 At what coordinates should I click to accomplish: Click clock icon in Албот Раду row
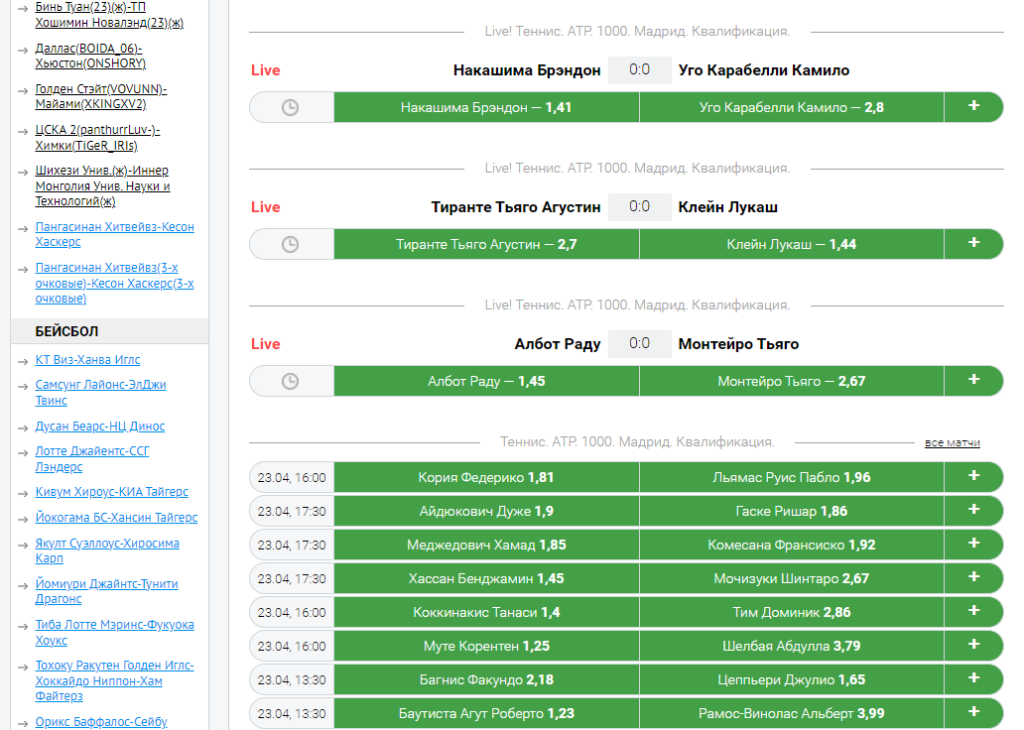[290, 381]
